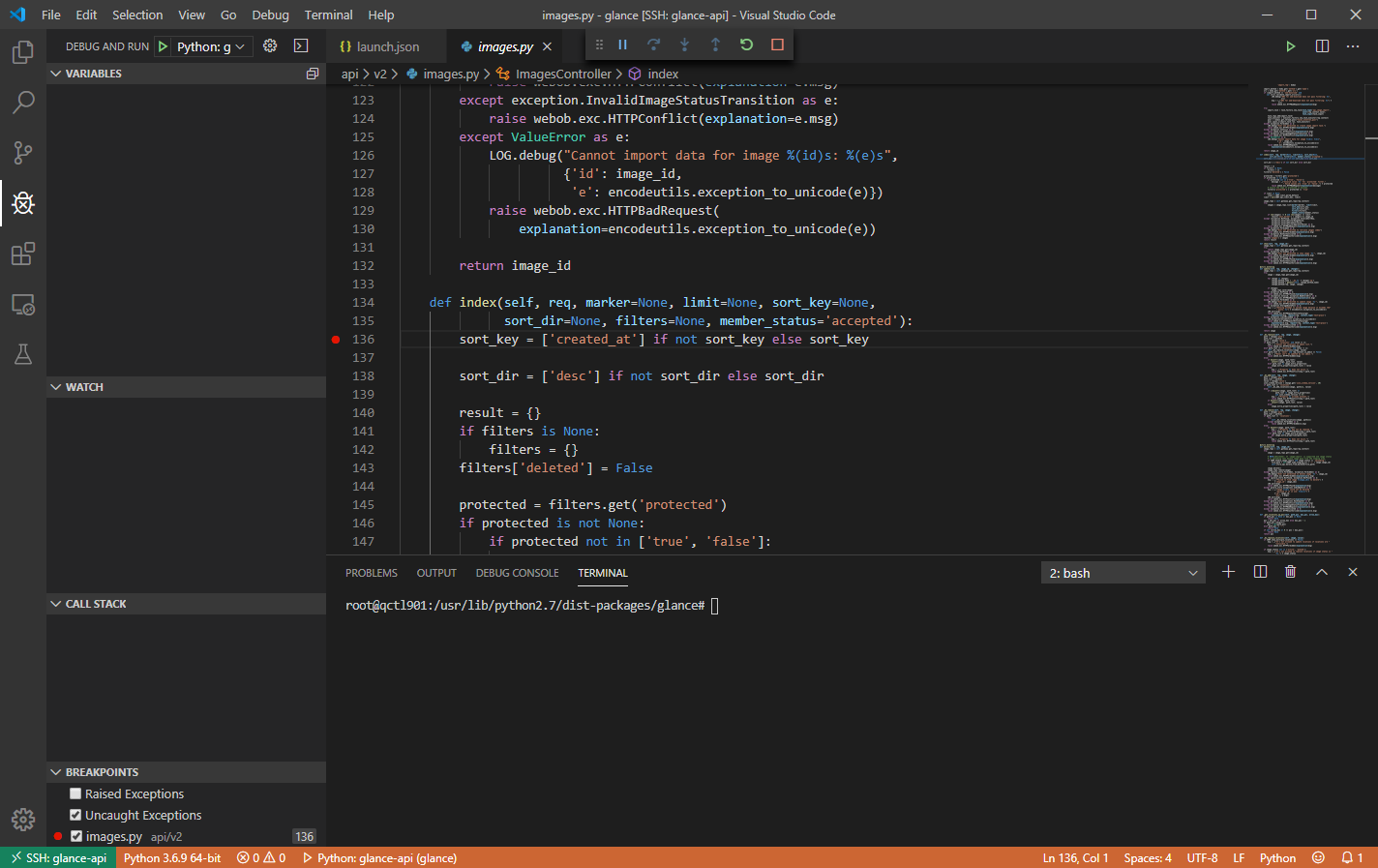Step out in debug toolbar
This screenshot has height=868, width=1378.
point(715,45)
